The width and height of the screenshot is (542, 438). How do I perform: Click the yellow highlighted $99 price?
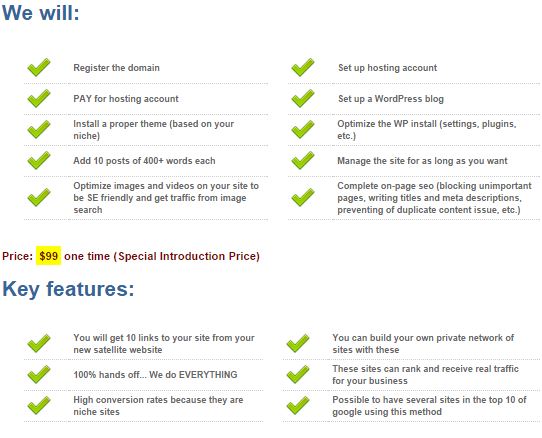pyautogui.click(x=48, y=256)
